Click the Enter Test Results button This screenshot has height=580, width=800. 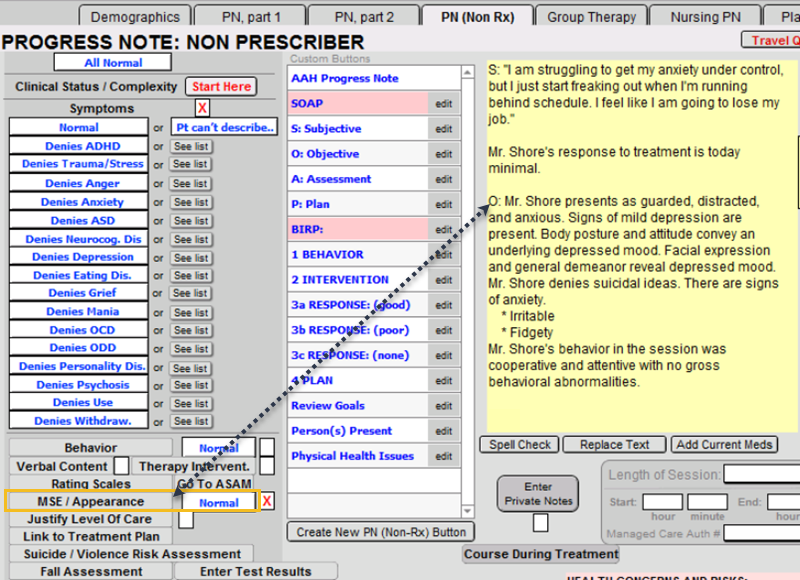255,571
